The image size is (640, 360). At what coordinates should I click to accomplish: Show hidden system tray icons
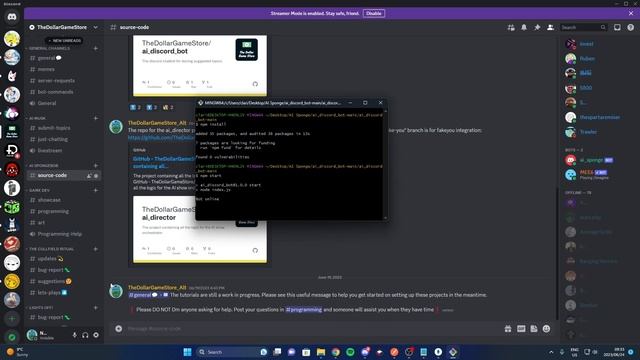551,352
